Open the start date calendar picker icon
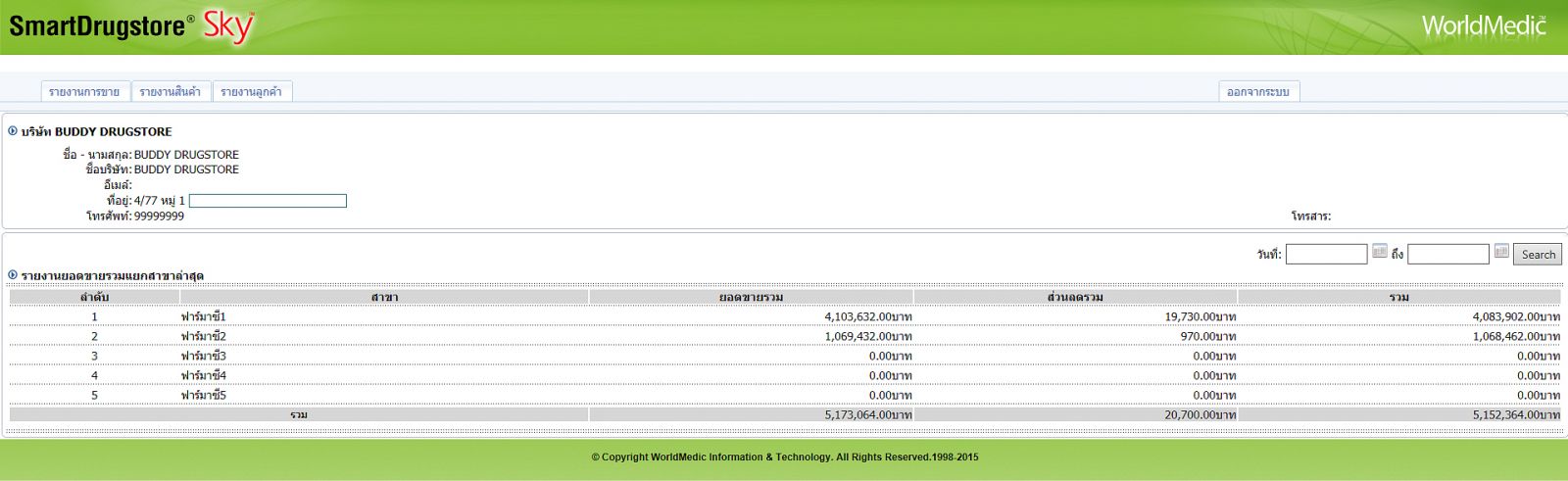Screen dimensions: 1568x481 tap(1379, 252)
